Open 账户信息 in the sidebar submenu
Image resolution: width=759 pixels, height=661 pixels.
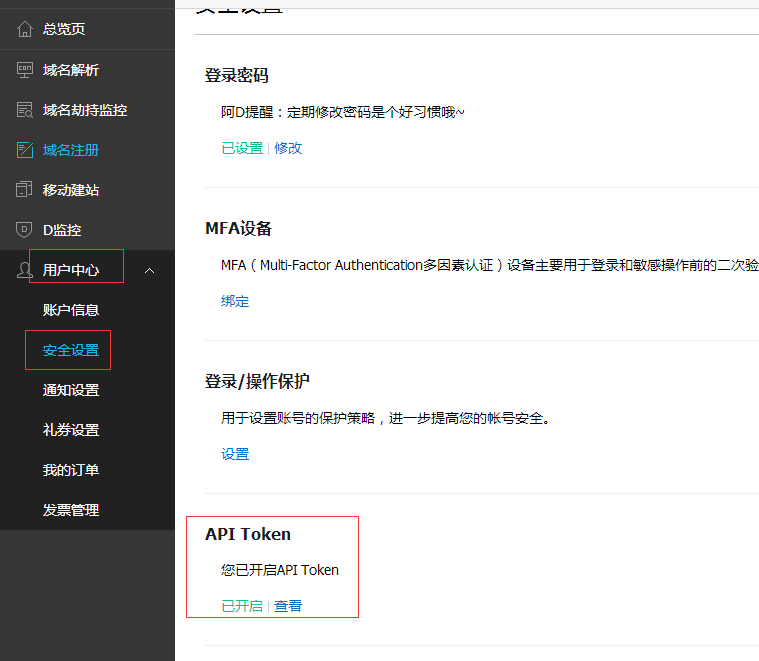[71, 310]
